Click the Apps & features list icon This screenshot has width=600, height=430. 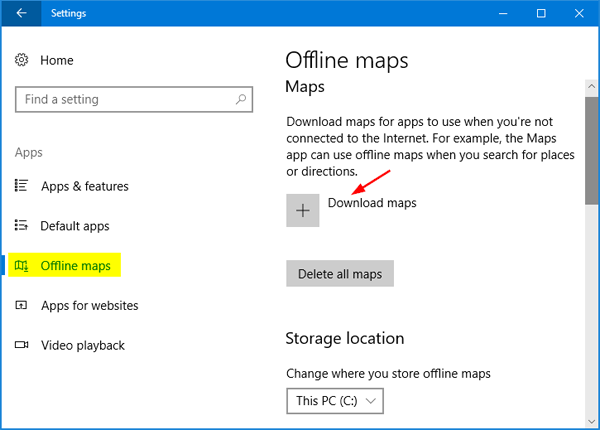(22, 186)
